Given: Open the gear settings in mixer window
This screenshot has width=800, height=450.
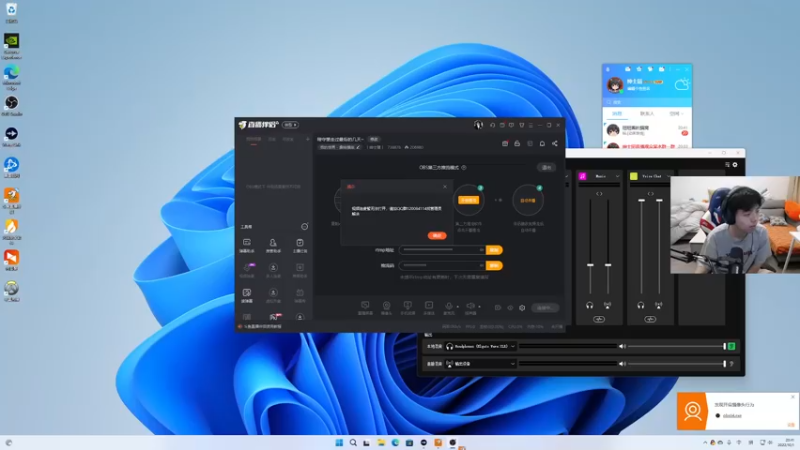Looking at the screenshot, I should pos(735,165).
